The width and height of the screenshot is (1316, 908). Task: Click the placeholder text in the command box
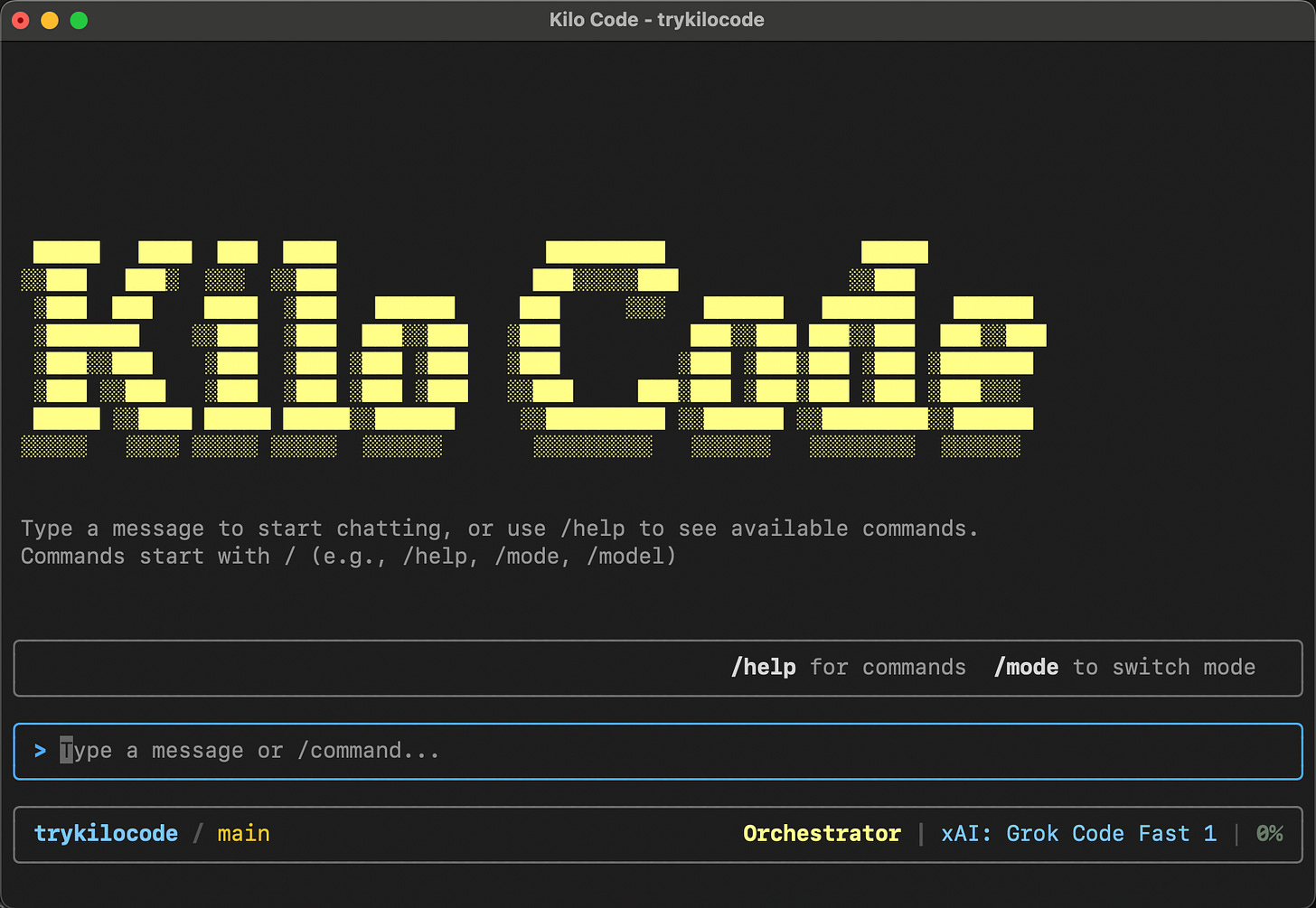pos(250,751)
